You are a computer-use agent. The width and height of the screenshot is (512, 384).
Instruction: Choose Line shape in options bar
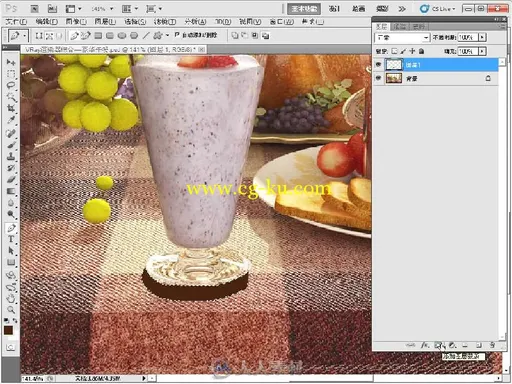[x=146, y=35]
